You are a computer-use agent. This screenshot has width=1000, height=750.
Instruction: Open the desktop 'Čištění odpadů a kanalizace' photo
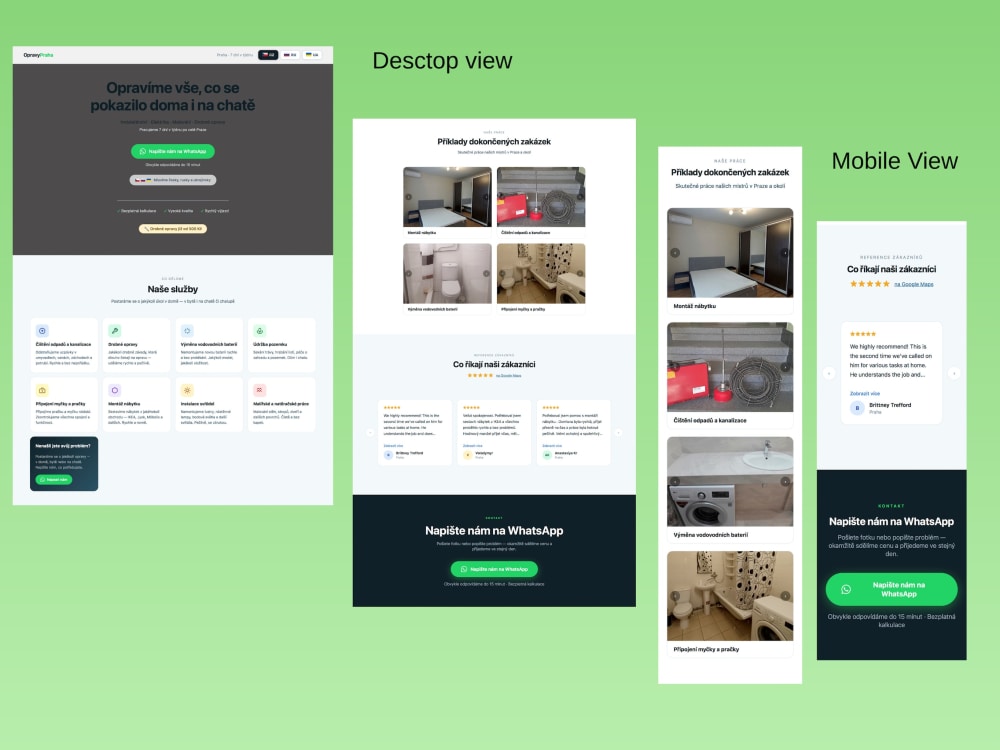coord(541,197)
